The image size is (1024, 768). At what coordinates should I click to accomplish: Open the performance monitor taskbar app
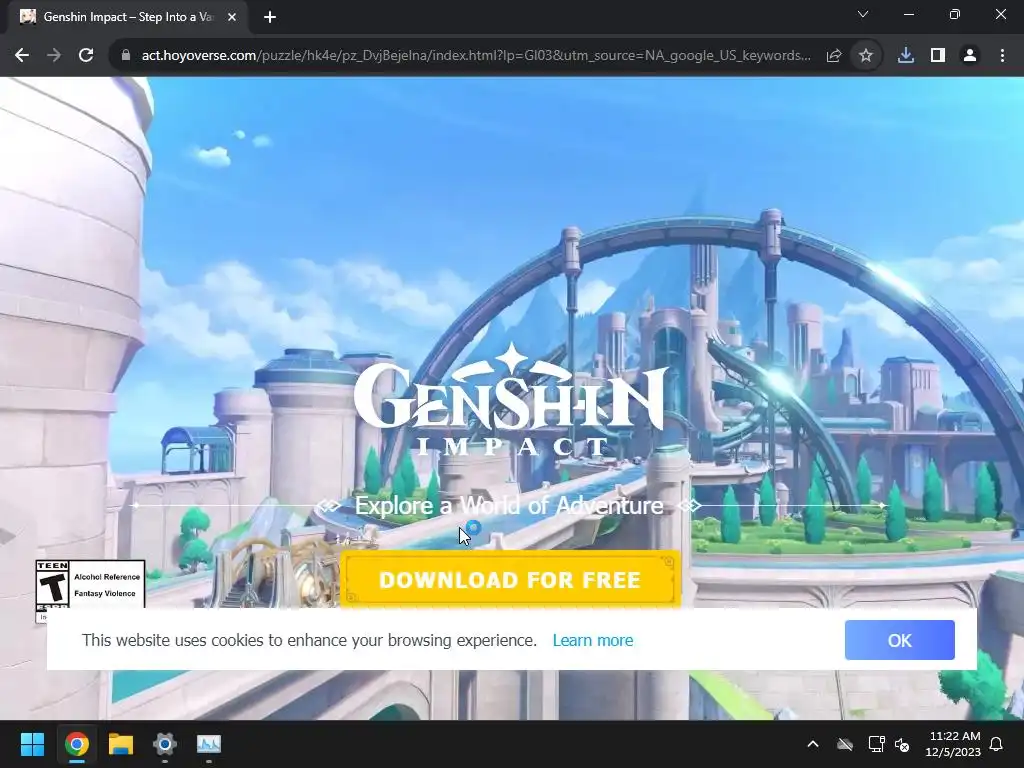click(209, 744)
